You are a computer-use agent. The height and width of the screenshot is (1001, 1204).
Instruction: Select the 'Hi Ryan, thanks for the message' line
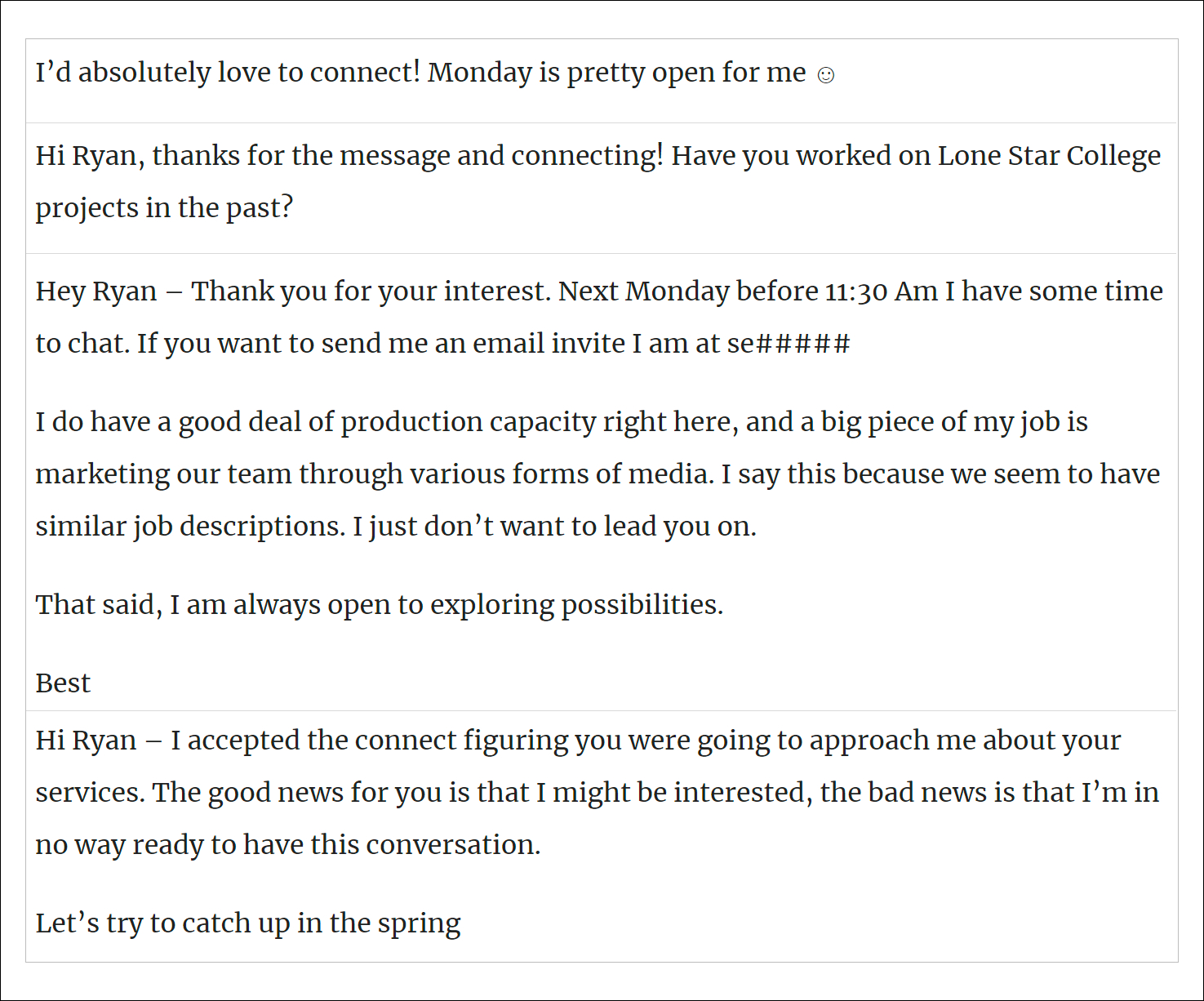tap(598, 155)
